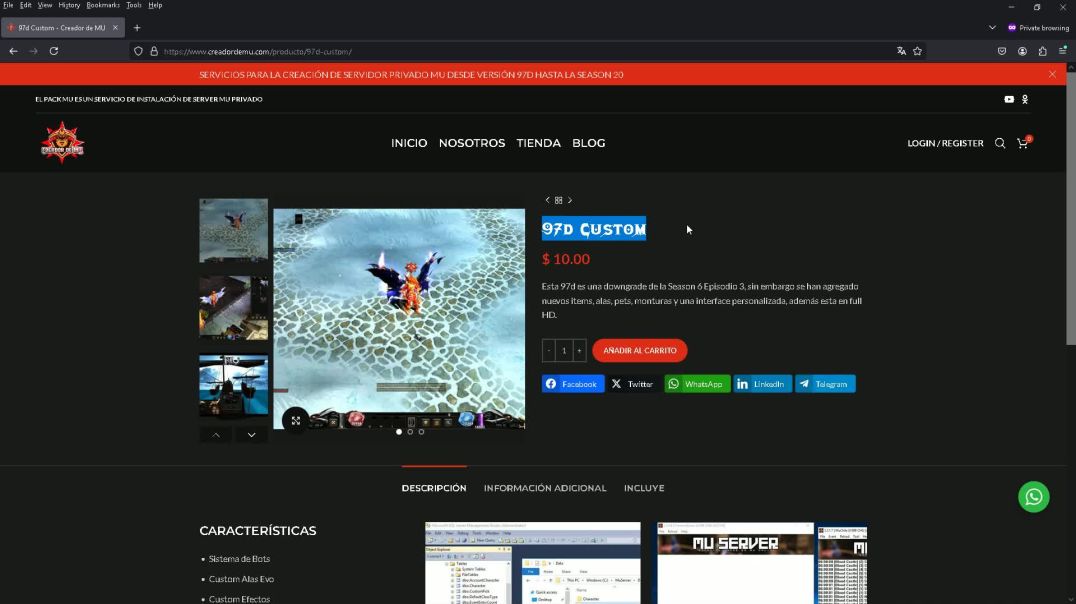Open the File menu
Image resolution: width=1076 pixels, height=604 pixels.
tap(8, 5)
